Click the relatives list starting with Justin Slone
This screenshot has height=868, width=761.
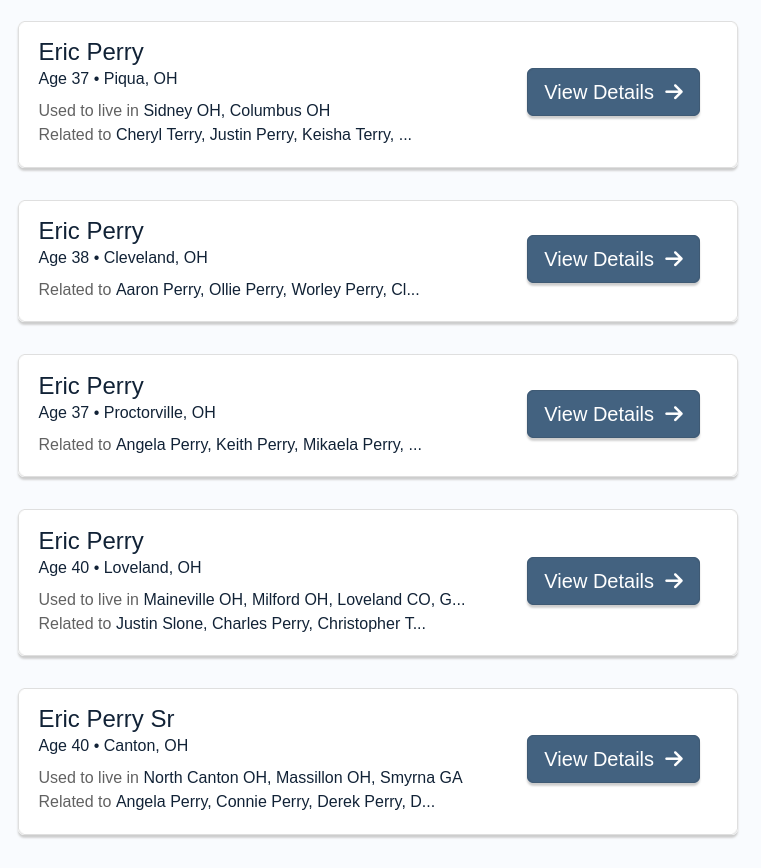coord(270,623)
